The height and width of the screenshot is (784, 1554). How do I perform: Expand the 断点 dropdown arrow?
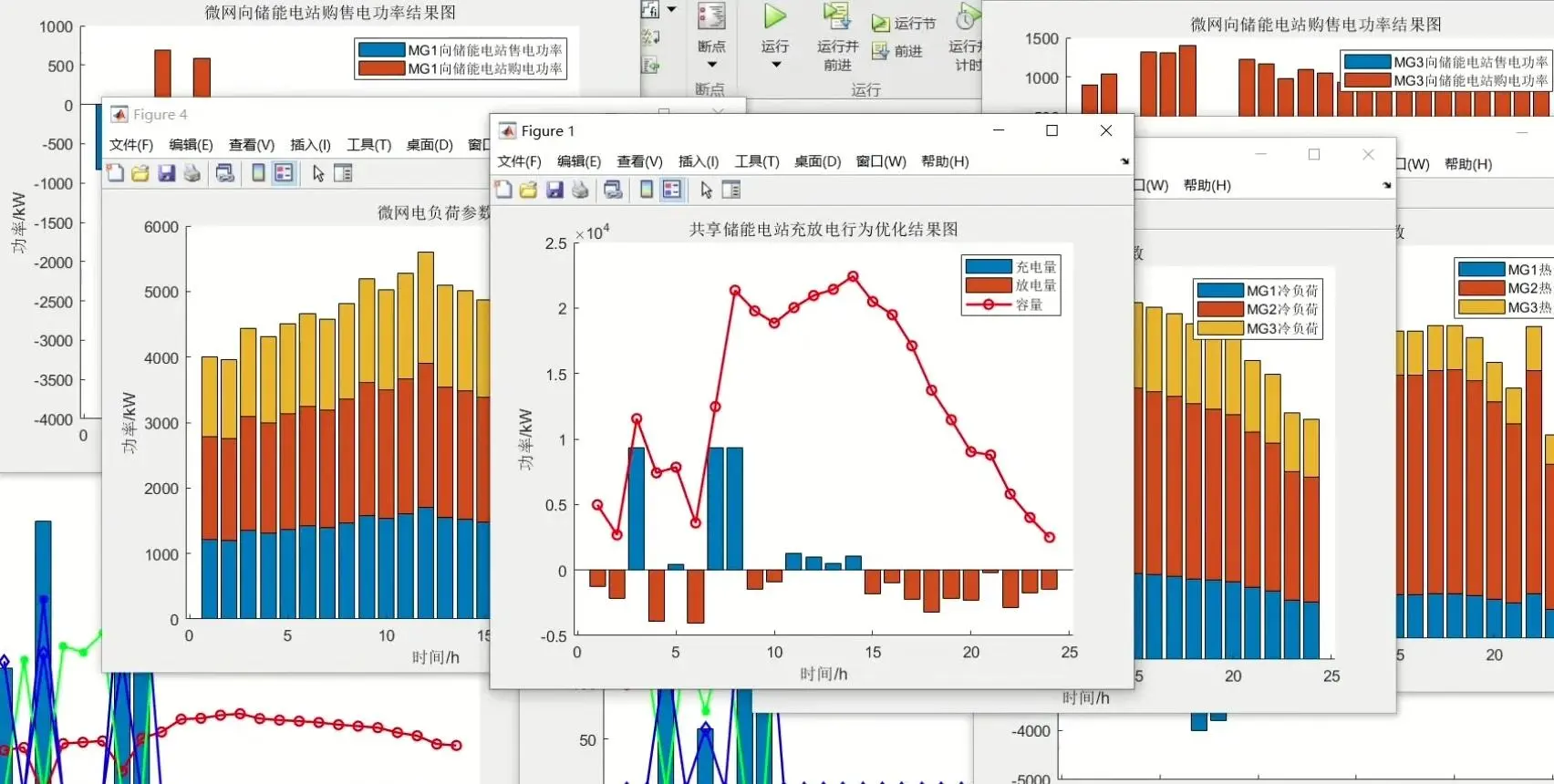(x=711, y=65)
